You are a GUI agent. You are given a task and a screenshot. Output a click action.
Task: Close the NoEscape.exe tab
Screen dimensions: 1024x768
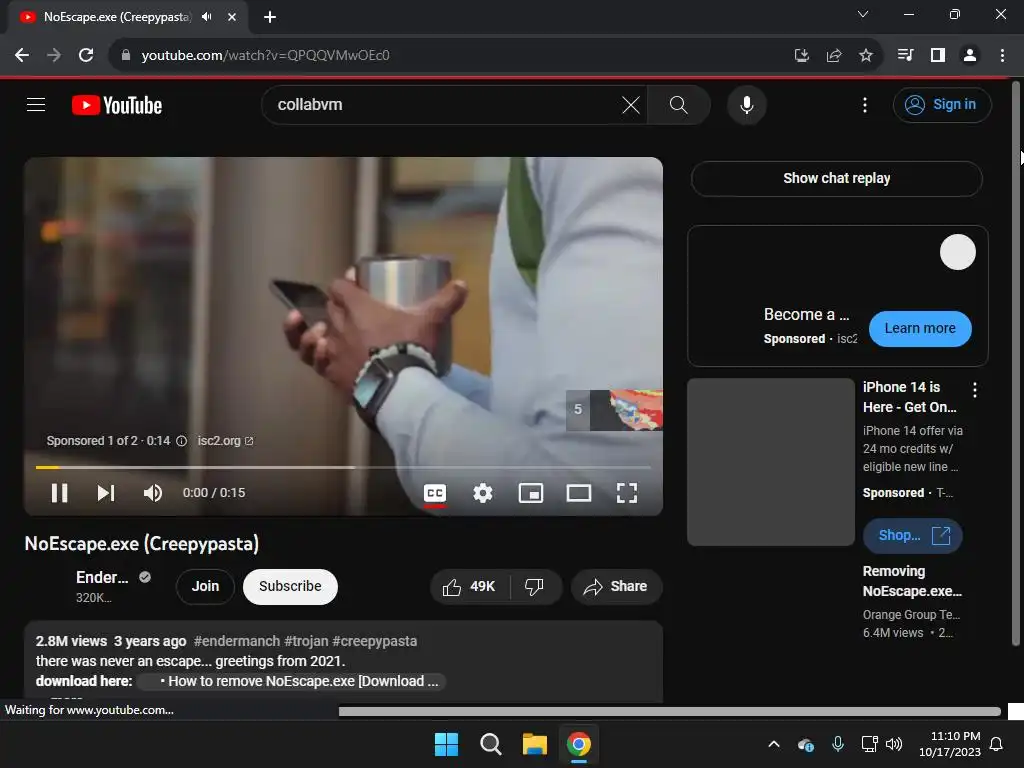pos(232,17)
